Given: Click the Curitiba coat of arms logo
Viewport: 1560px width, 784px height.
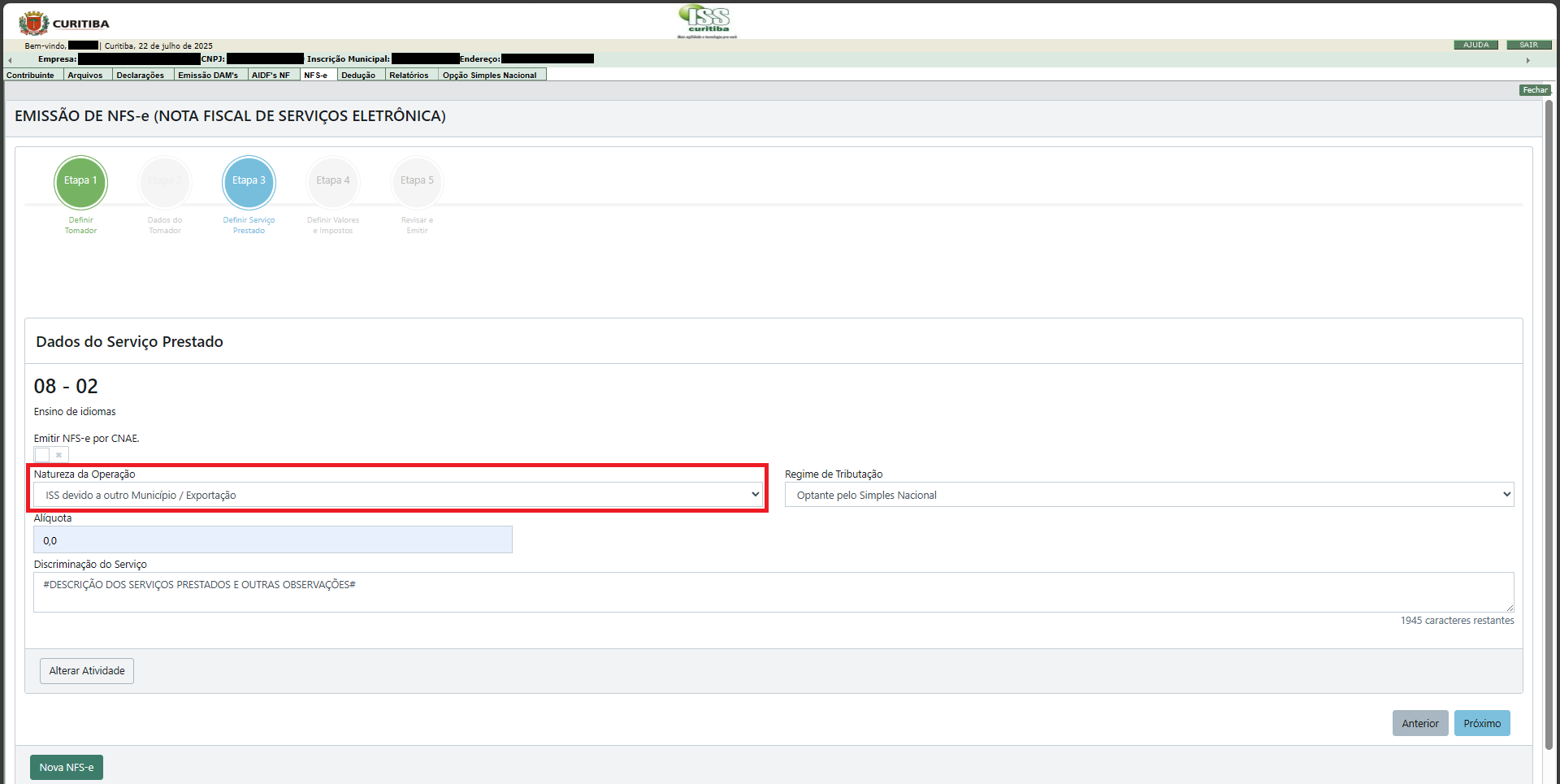Looking at the screenshot, I should [x=33, y=24].
